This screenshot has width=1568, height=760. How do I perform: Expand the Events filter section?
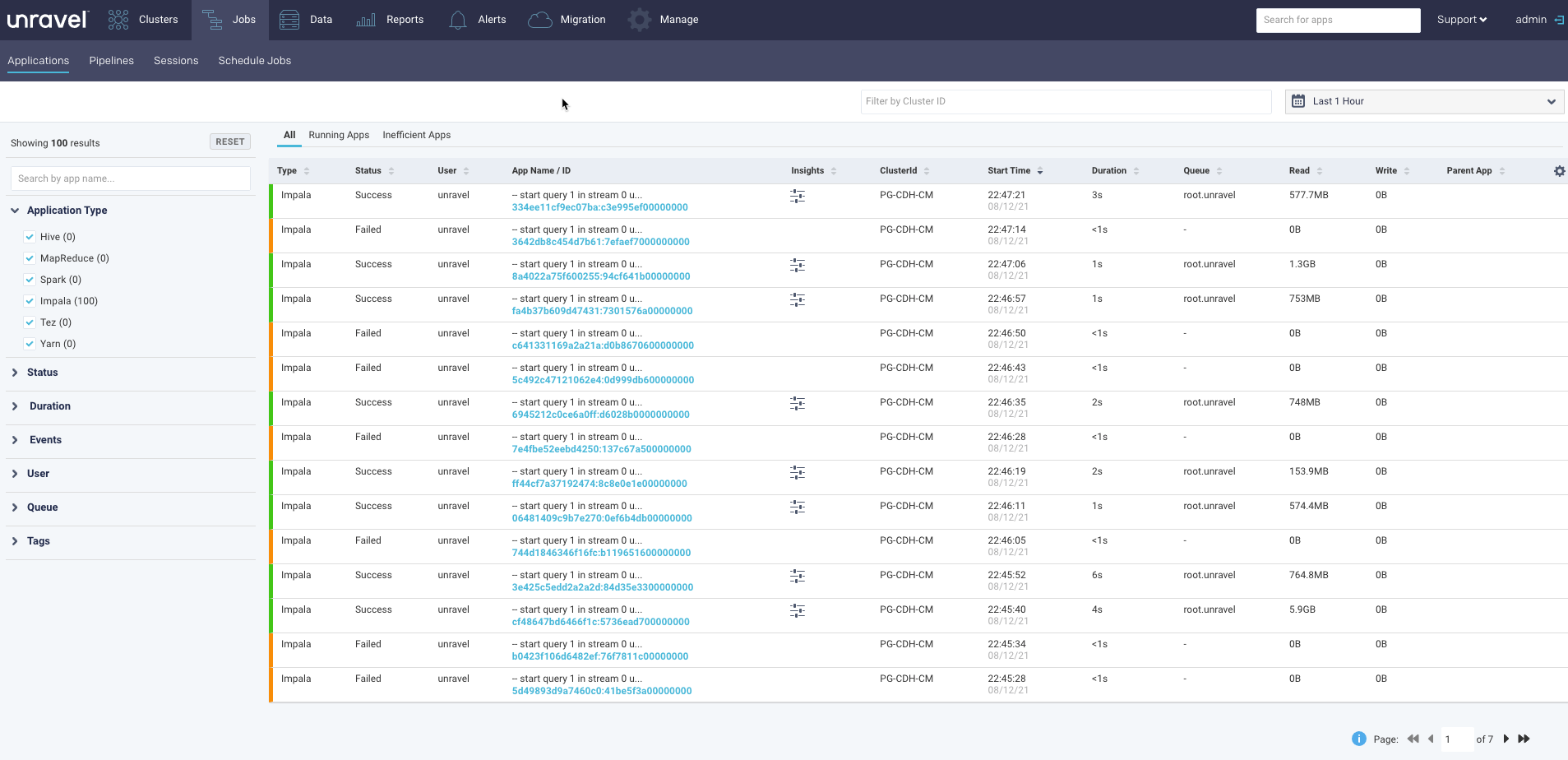pyautogui.click(x=15, y=440)
